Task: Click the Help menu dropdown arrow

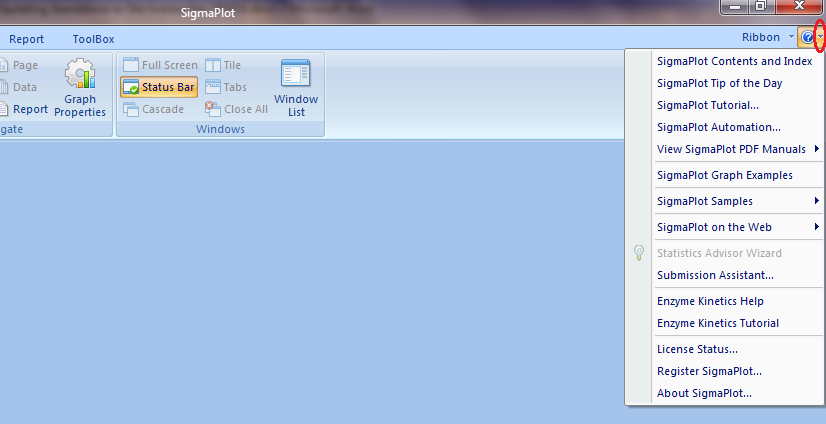Action: click(820, 38)
